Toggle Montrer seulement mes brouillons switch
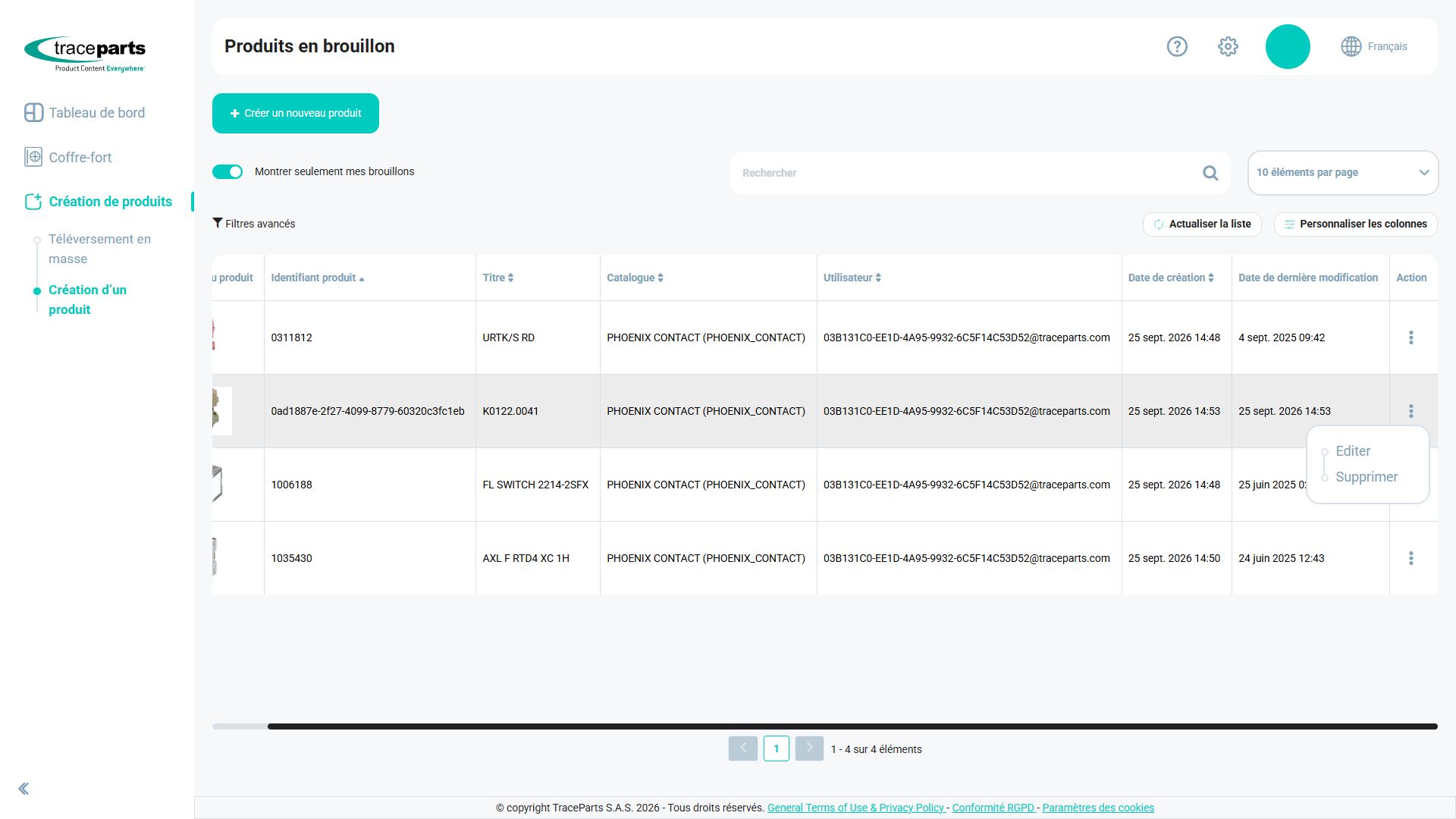This screenshot has height=819, width=1456. point(227,172)
